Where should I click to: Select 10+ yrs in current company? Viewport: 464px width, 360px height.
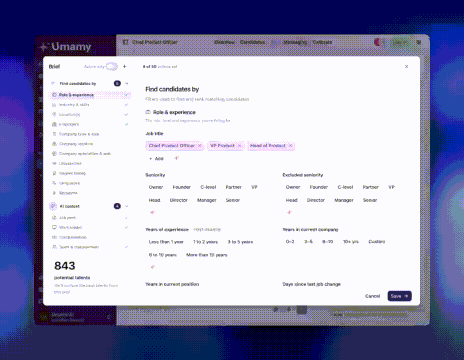pyautogui.click(x=351, y=242)
